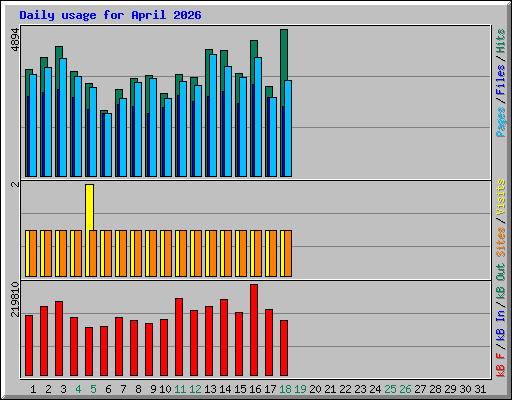Click day label 14 on the x-axis

(x=225, y=389)
